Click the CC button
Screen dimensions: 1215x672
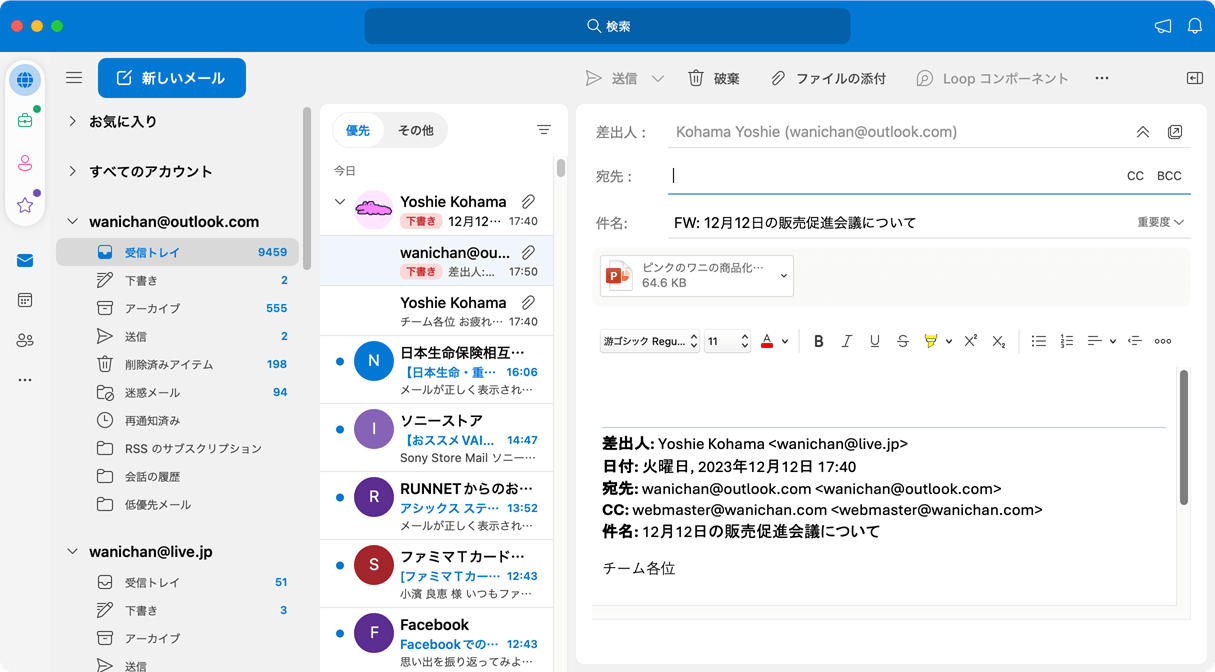[x=1135, y=176]
